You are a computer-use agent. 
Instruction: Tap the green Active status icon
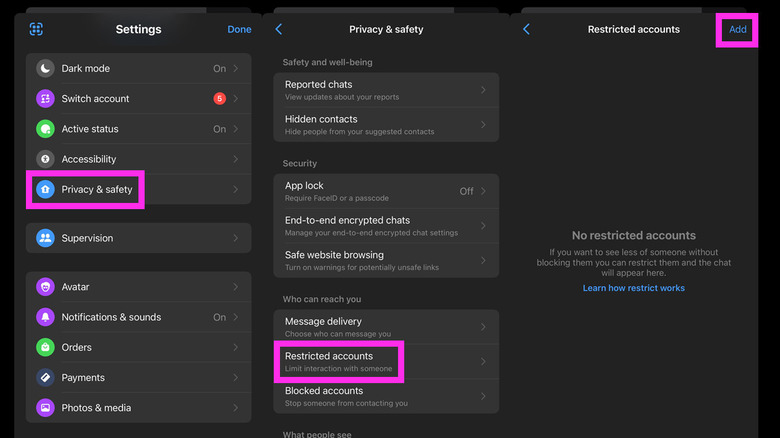point(45,129)
